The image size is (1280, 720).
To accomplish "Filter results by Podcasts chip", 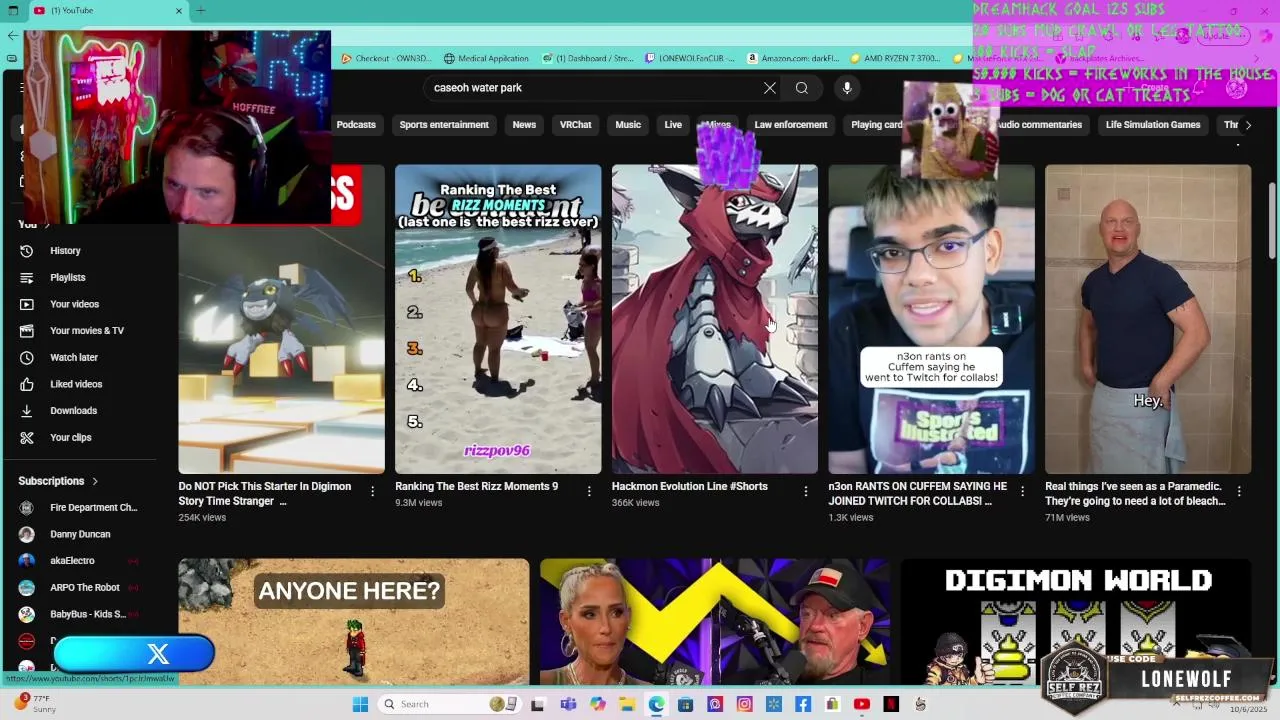I will pos(356,125).
